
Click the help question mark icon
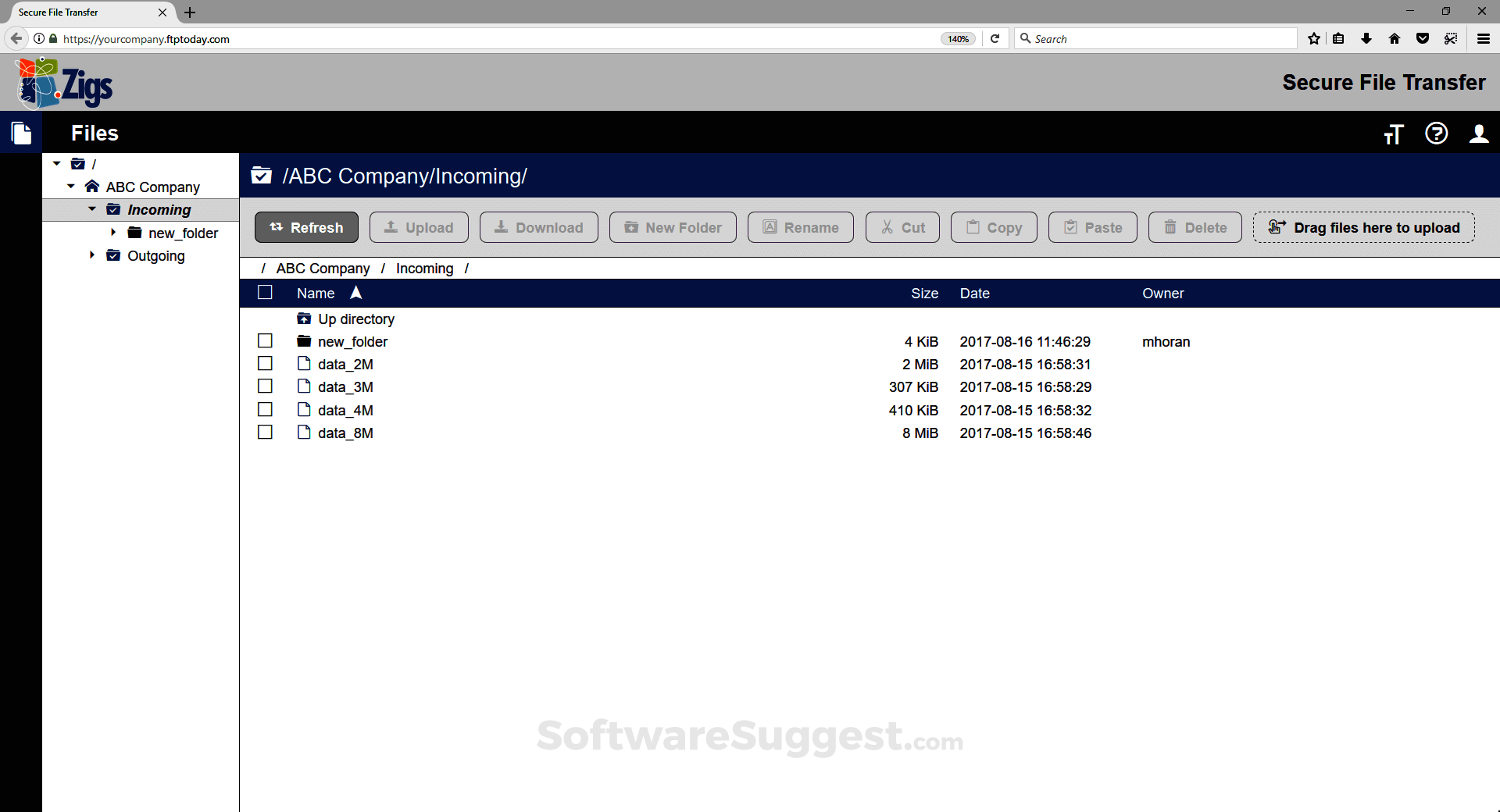pos(1437,134)
